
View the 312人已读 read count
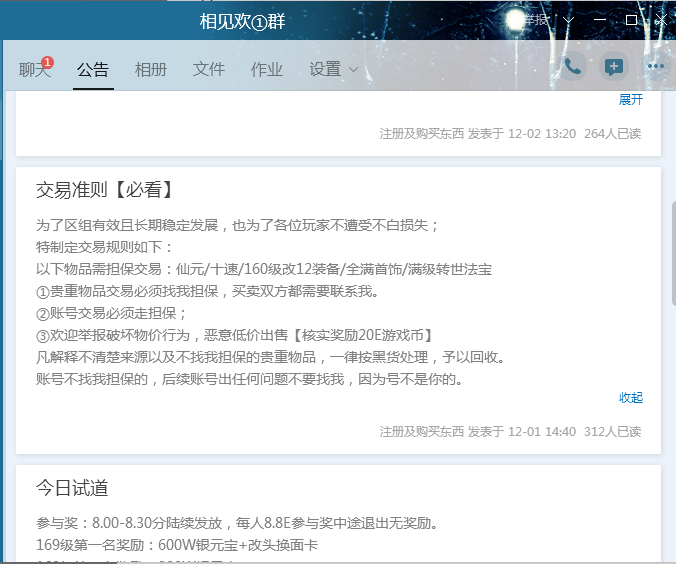pos(612,432)
